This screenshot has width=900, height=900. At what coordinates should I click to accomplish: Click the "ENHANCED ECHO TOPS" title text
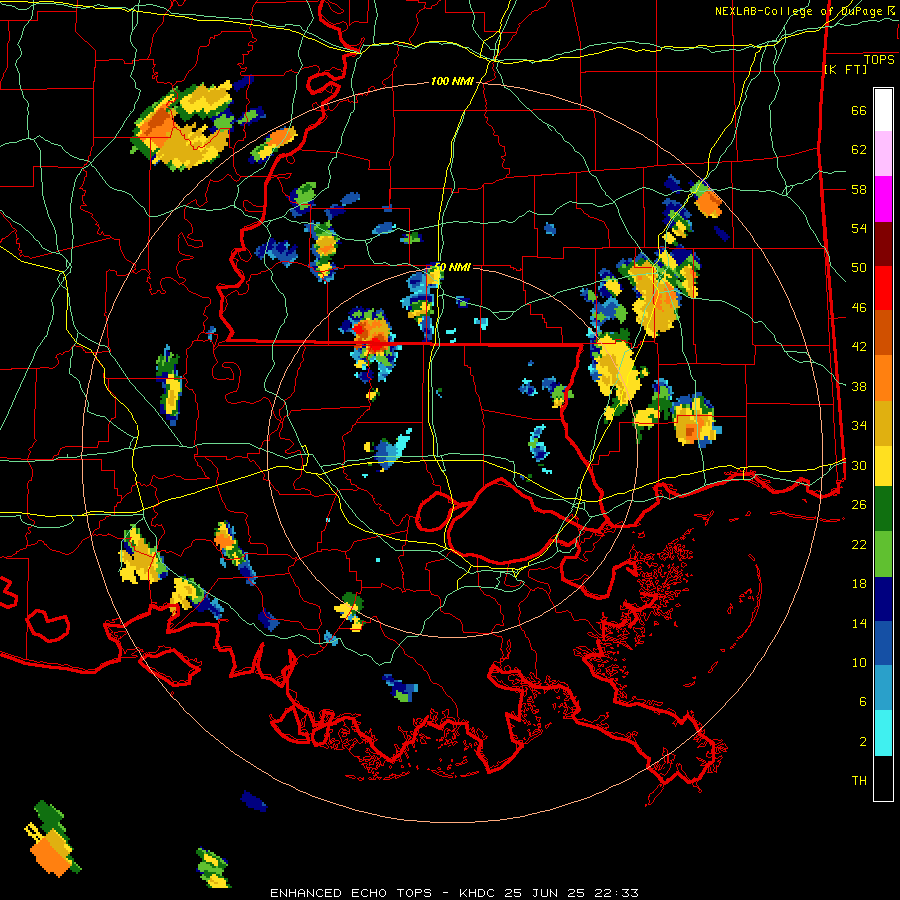(350, 893)
